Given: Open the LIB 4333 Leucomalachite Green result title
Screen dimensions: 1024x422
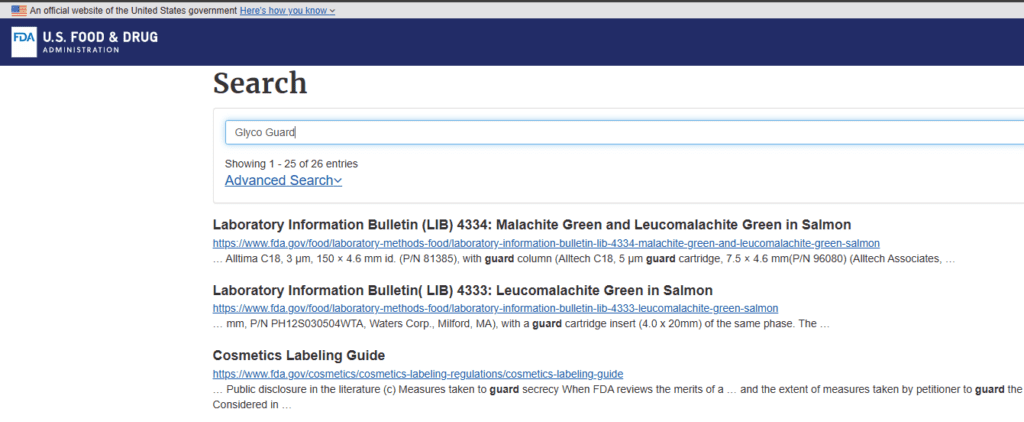Looking at the screenshot, I should [x=462, y=290].
